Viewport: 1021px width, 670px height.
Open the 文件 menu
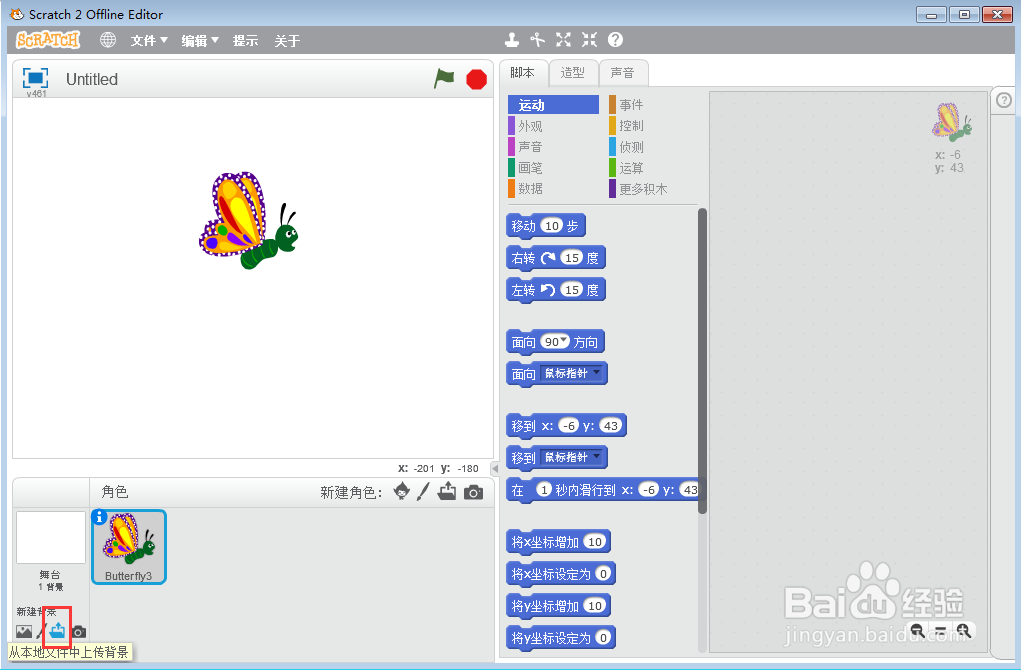149,40
